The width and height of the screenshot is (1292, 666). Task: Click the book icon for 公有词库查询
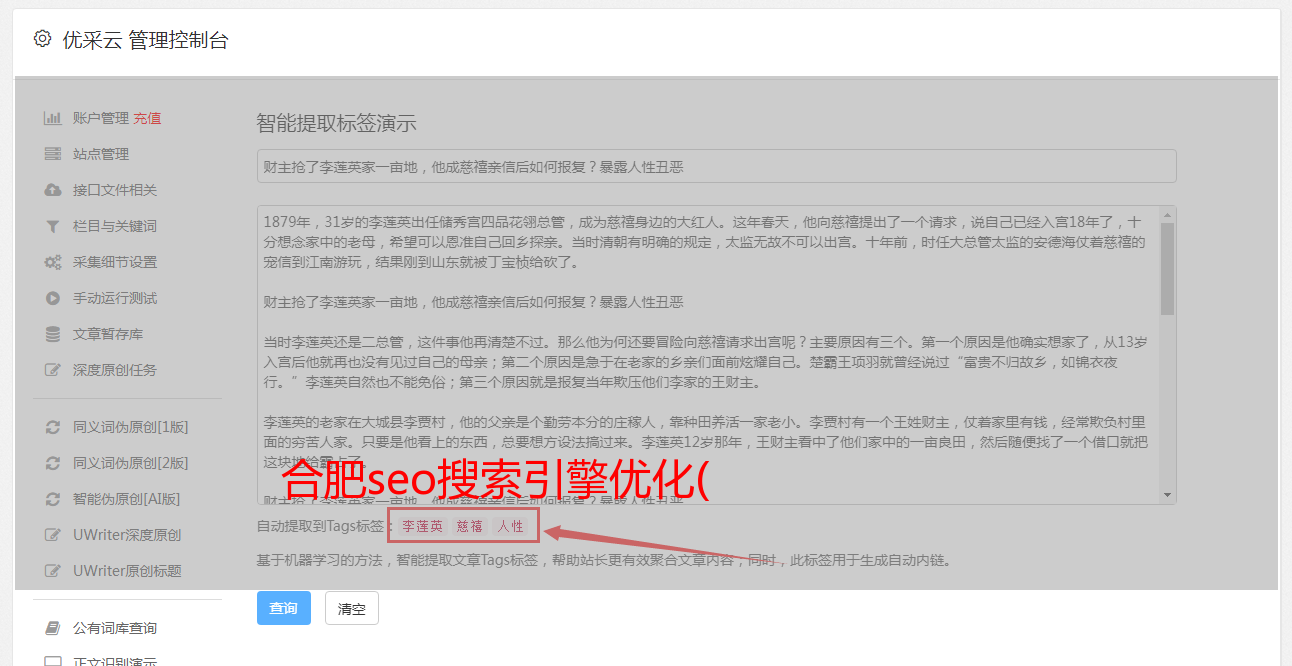point(53,628)
